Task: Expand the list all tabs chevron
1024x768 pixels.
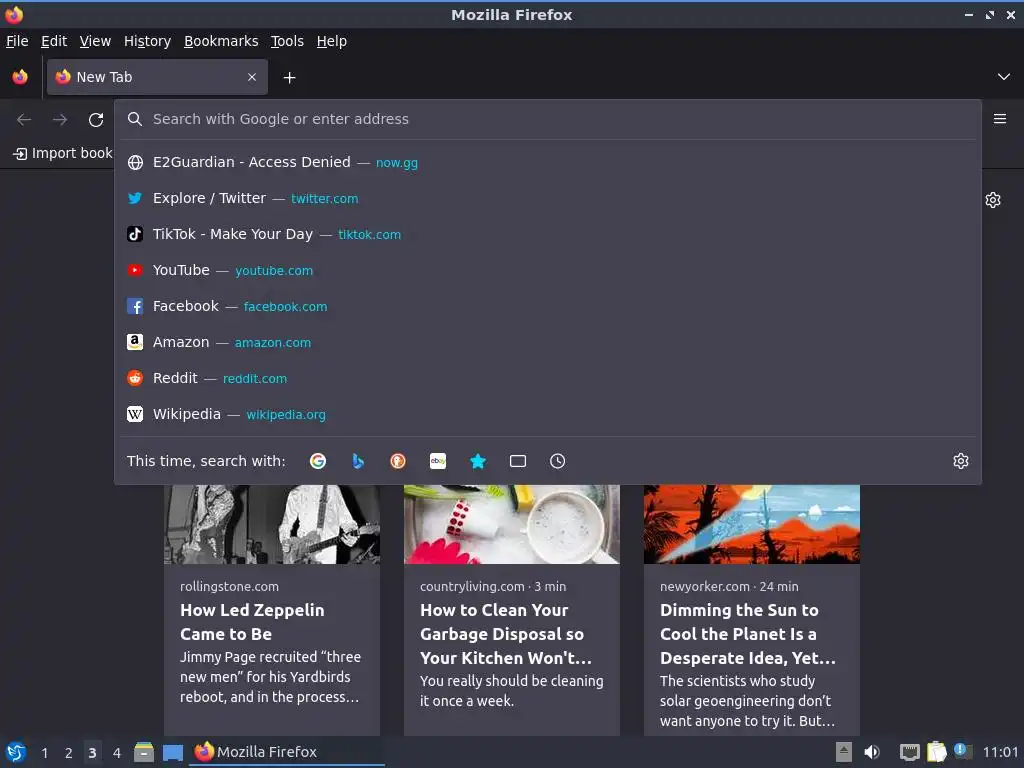Action: tap(1003, 77)
